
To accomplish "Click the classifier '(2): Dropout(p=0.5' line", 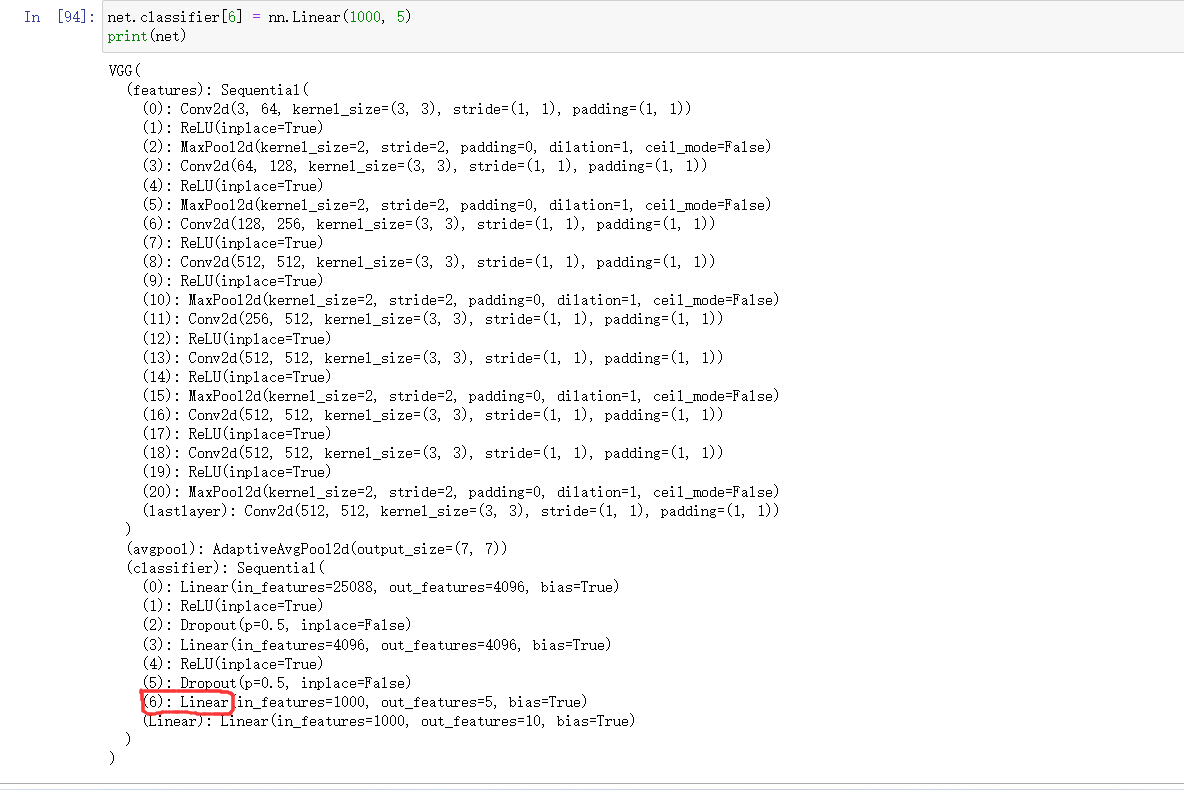I will coord(277,625).
